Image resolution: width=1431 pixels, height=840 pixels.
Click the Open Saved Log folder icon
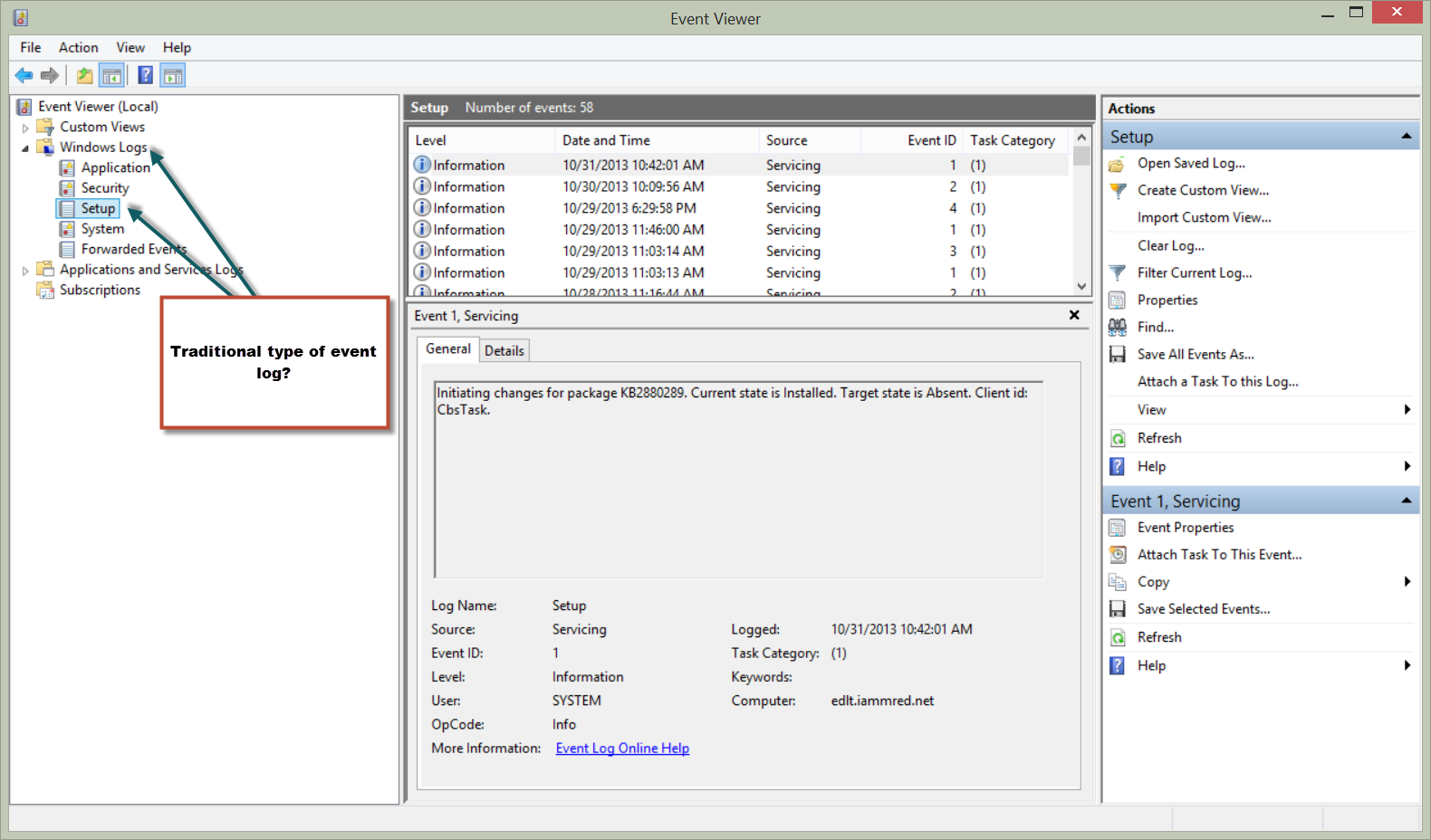[x=1118, y=164]
